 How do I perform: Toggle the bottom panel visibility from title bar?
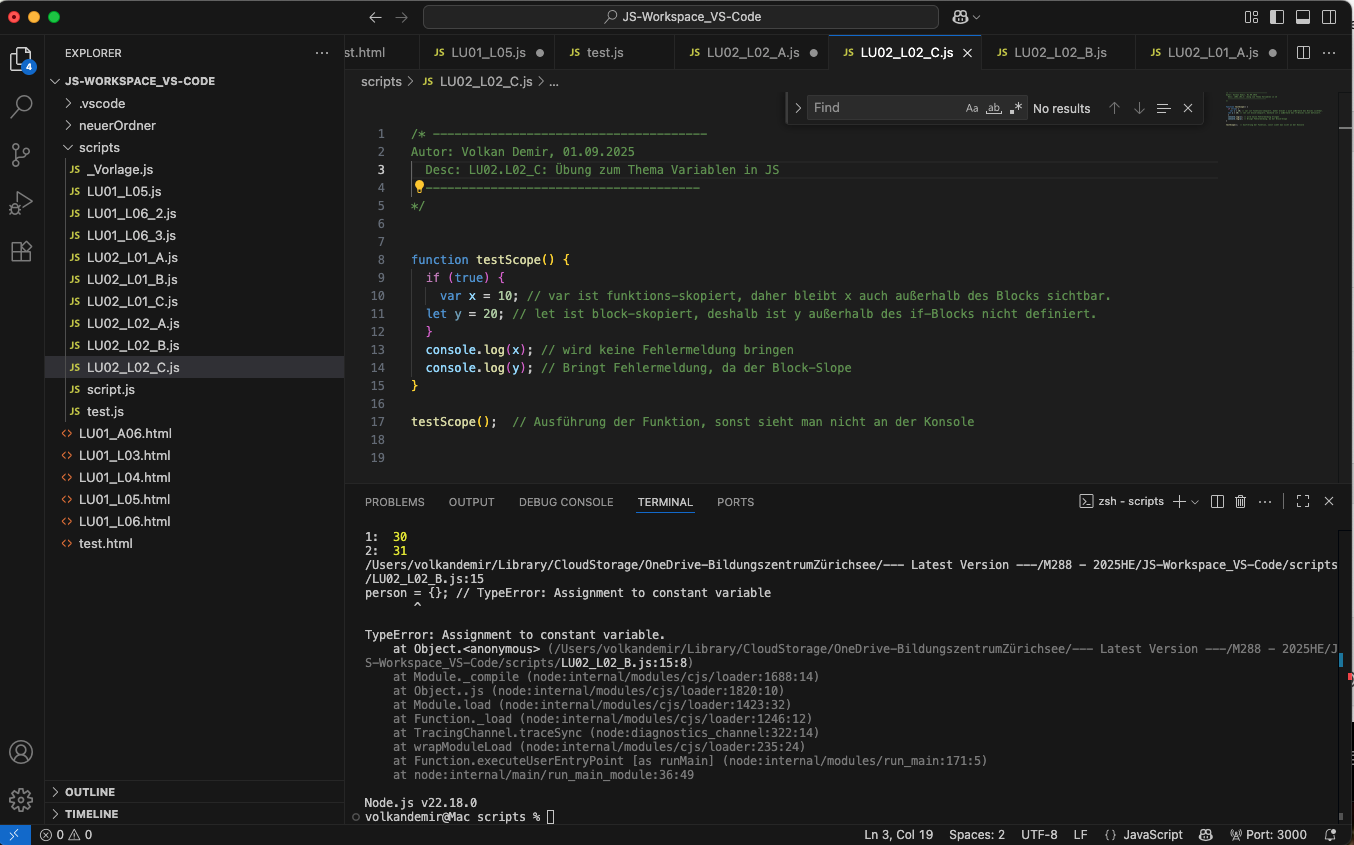[x=1303, y=17]
